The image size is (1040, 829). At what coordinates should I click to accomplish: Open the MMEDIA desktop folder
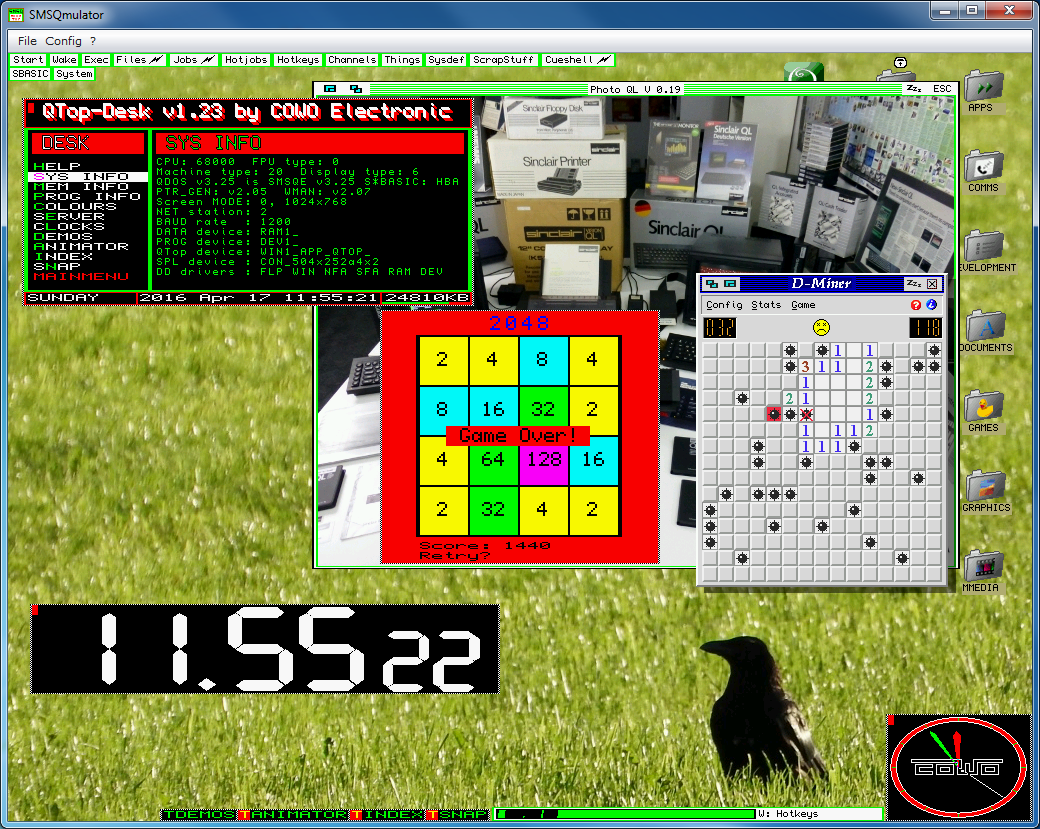982,572
